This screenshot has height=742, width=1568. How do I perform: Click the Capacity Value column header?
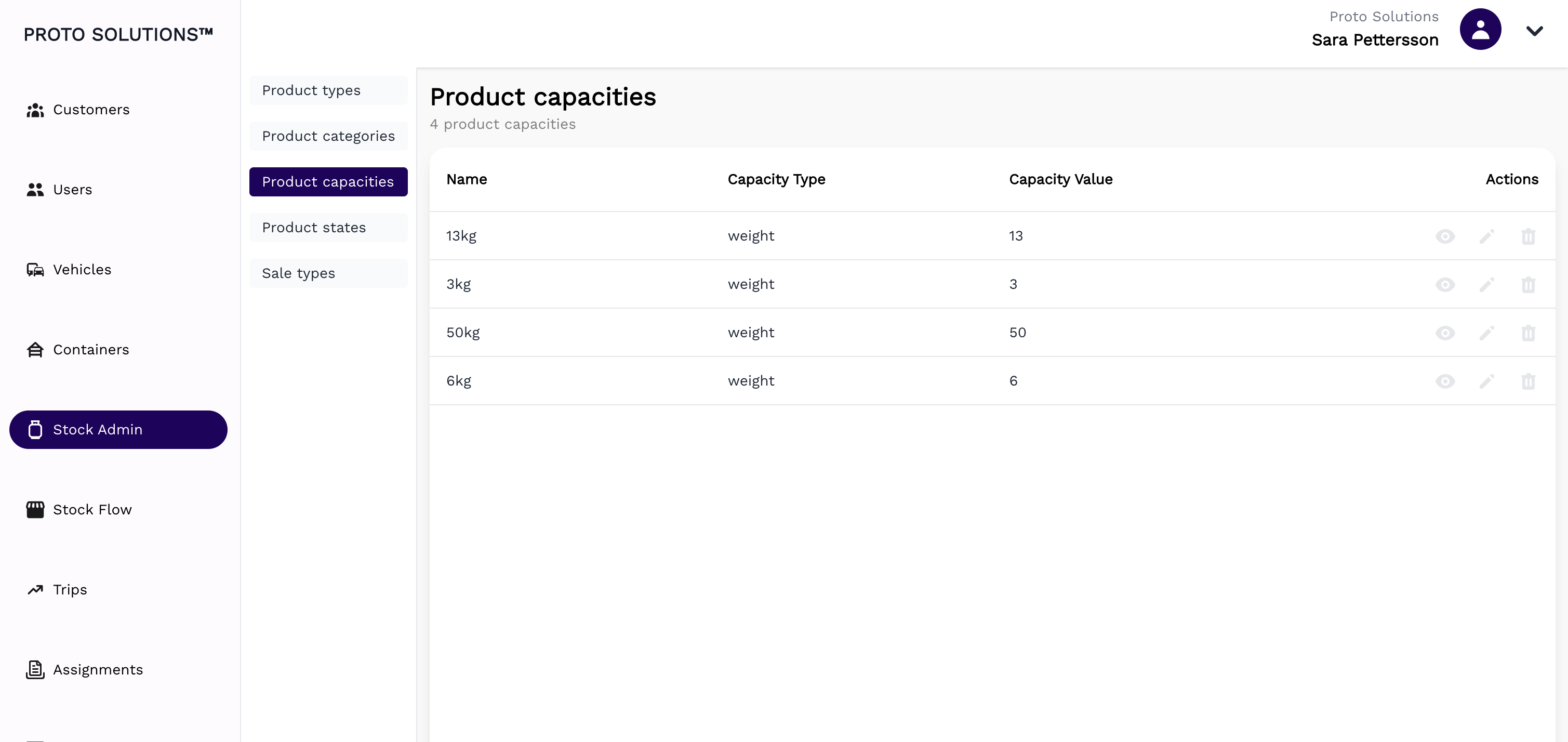point(1060,180)
